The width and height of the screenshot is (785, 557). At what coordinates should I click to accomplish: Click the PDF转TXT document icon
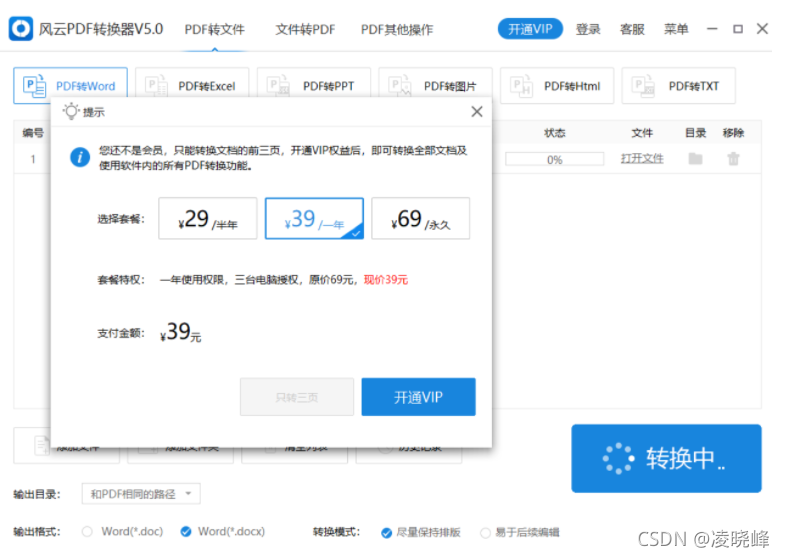[x=643, y=86]
